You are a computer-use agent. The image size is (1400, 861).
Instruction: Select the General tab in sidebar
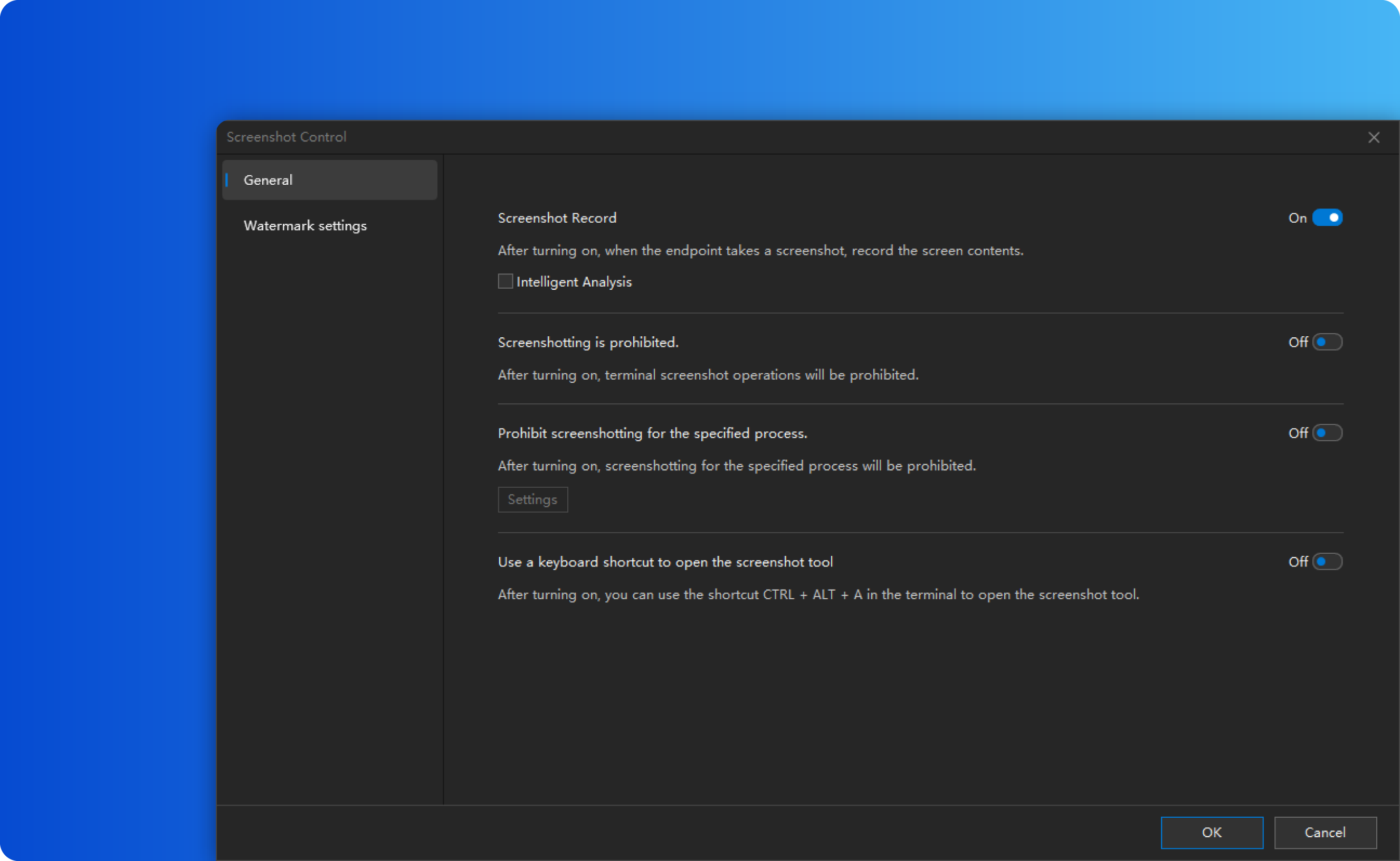tap(329, 180)
